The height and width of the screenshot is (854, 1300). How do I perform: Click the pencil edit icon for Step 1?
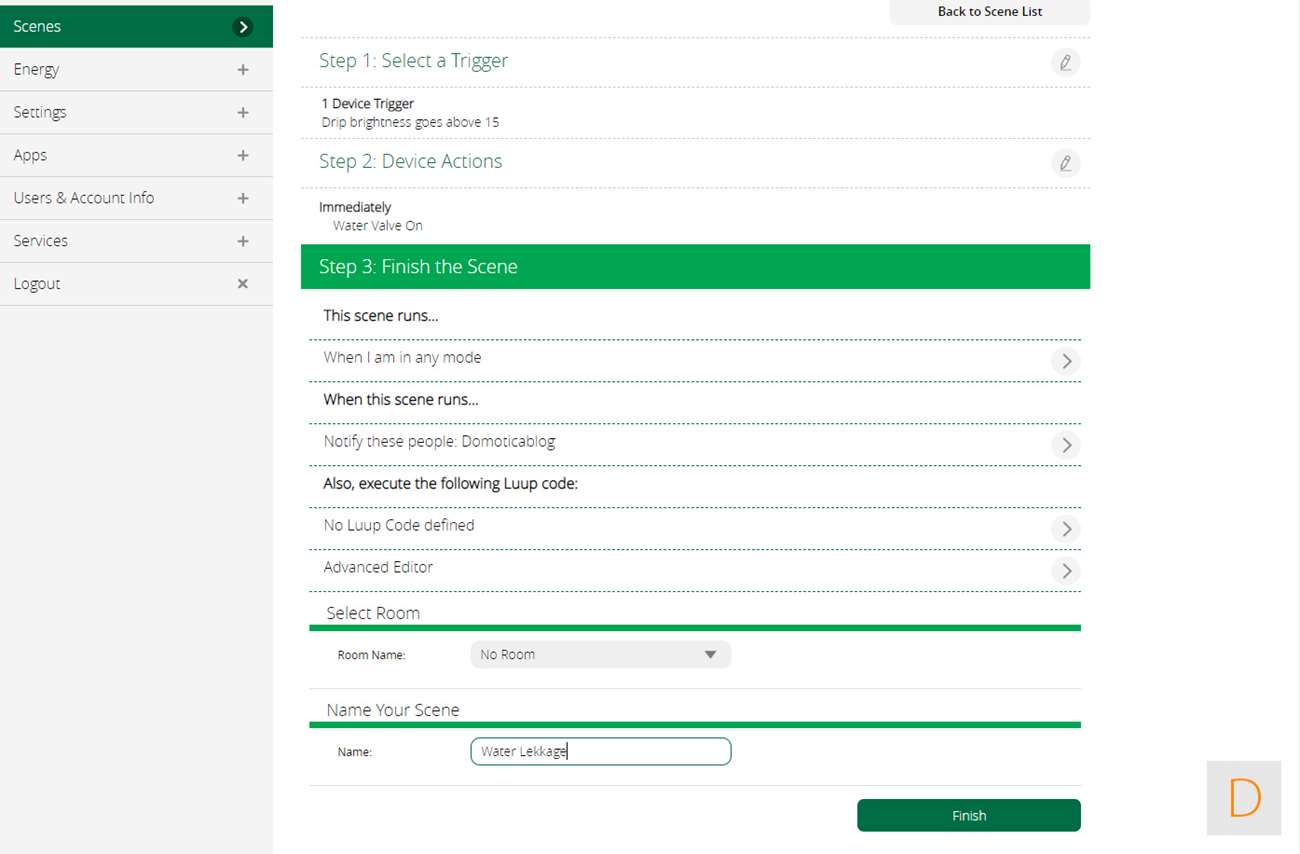click(x=1065, y=63)
